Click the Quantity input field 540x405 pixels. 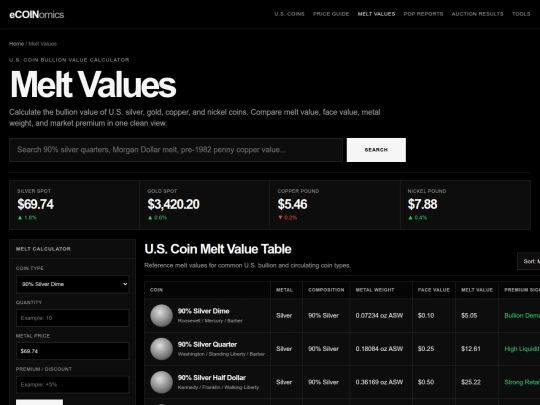72,318
